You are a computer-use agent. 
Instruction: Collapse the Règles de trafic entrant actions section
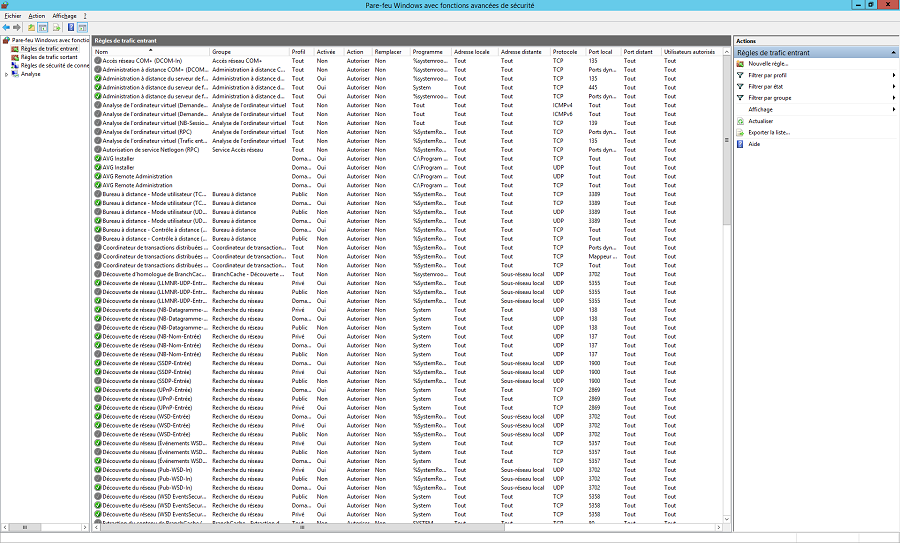click(893, 52)
